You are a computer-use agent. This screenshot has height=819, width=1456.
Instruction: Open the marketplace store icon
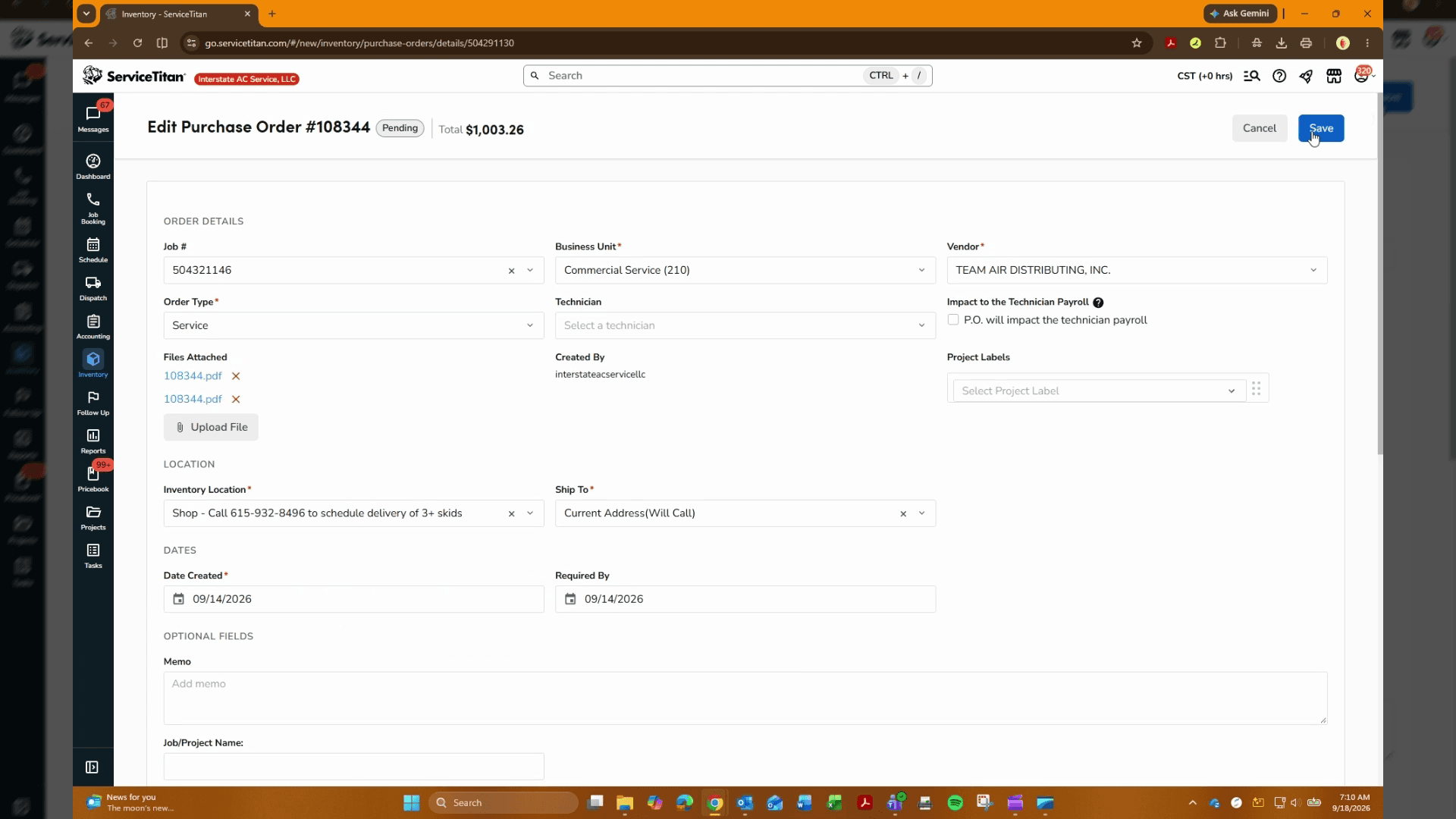(x=1334, y=76)
